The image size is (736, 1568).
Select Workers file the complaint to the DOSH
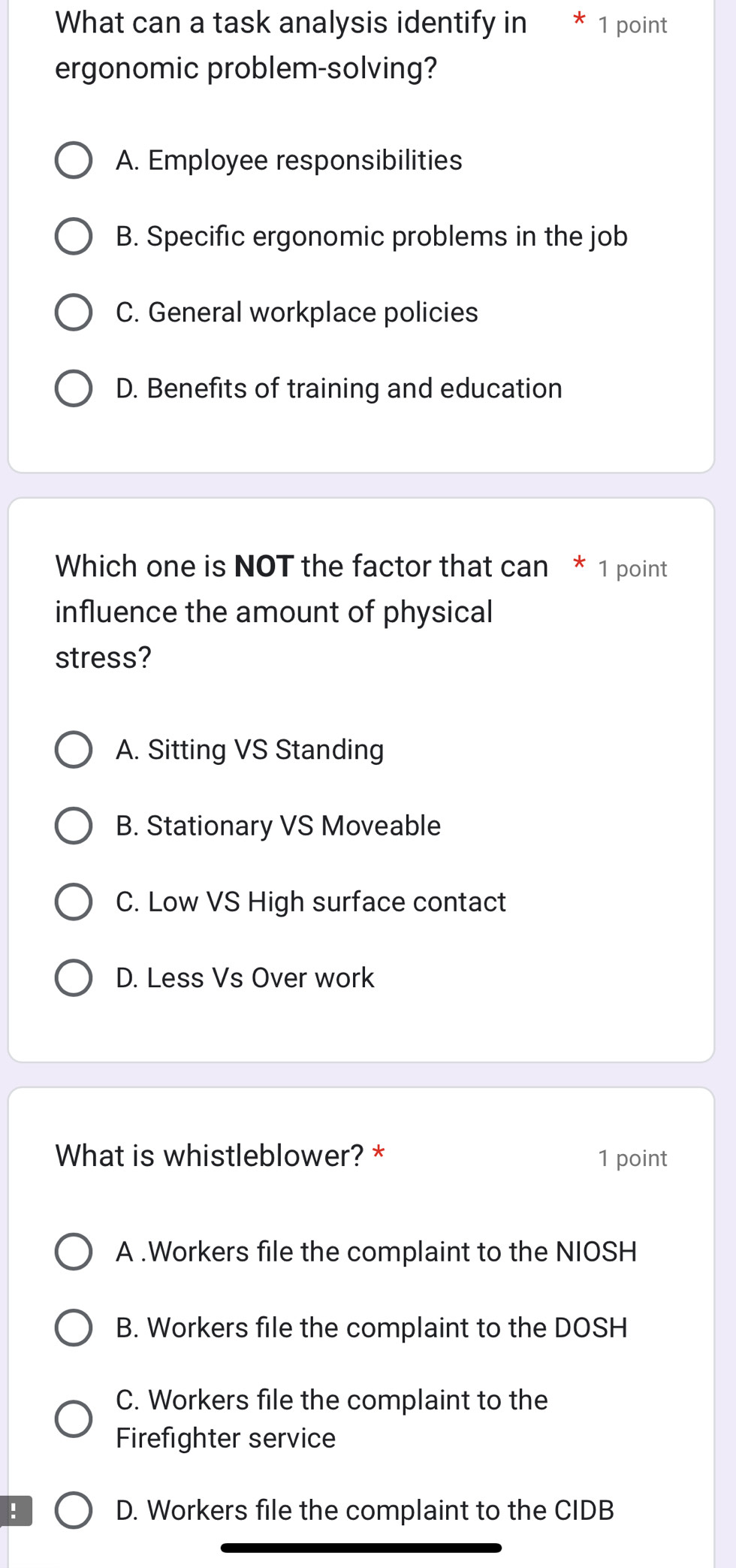(x=74, y=1328)
